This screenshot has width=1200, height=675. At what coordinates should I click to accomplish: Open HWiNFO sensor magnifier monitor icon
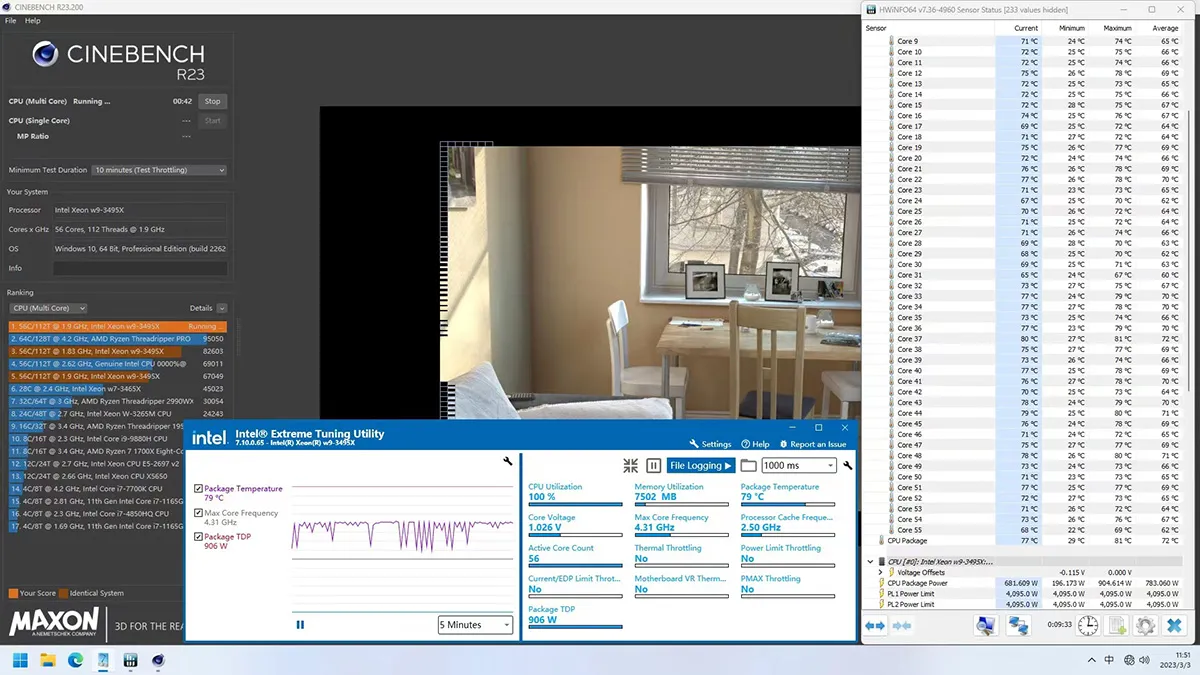click(x=986, y=625)
